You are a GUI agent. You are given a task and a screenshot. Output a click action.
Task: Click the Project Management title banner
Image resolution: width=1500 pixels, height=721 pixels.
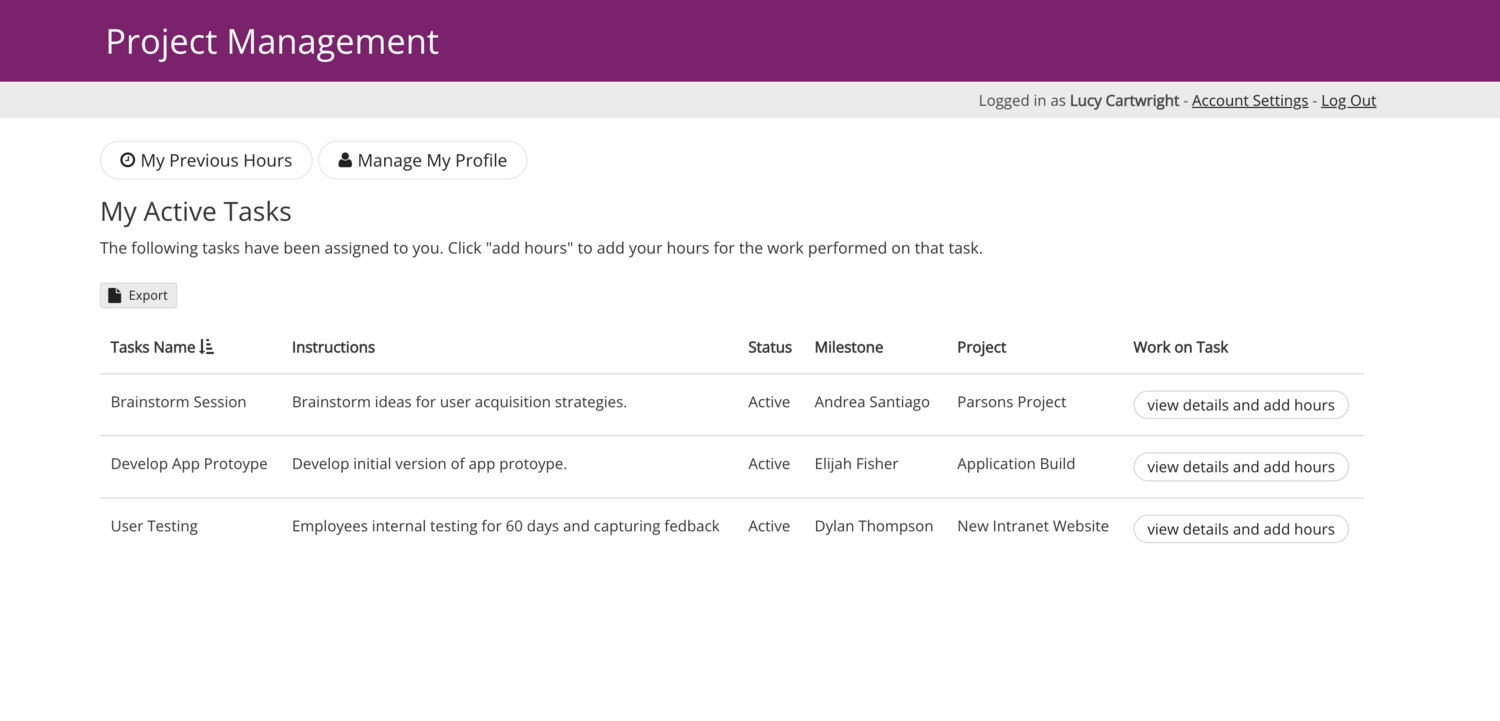pos(272,41)
